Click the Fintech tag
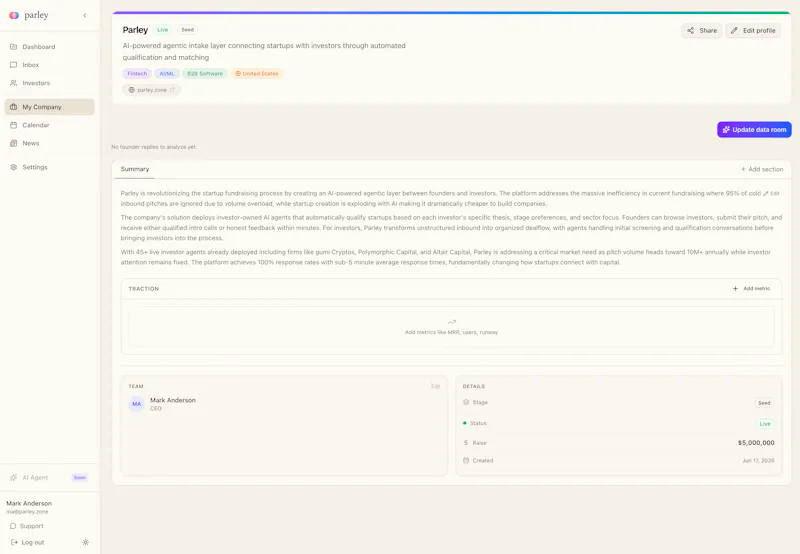800x554 pixels. pos(137,73)
